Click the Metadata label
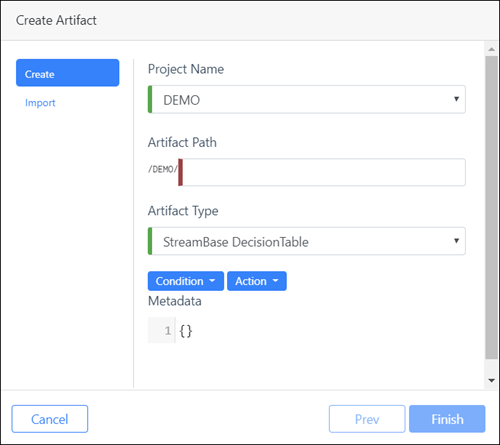Viewport: 500px width, 445px height. tap(175, 301)
